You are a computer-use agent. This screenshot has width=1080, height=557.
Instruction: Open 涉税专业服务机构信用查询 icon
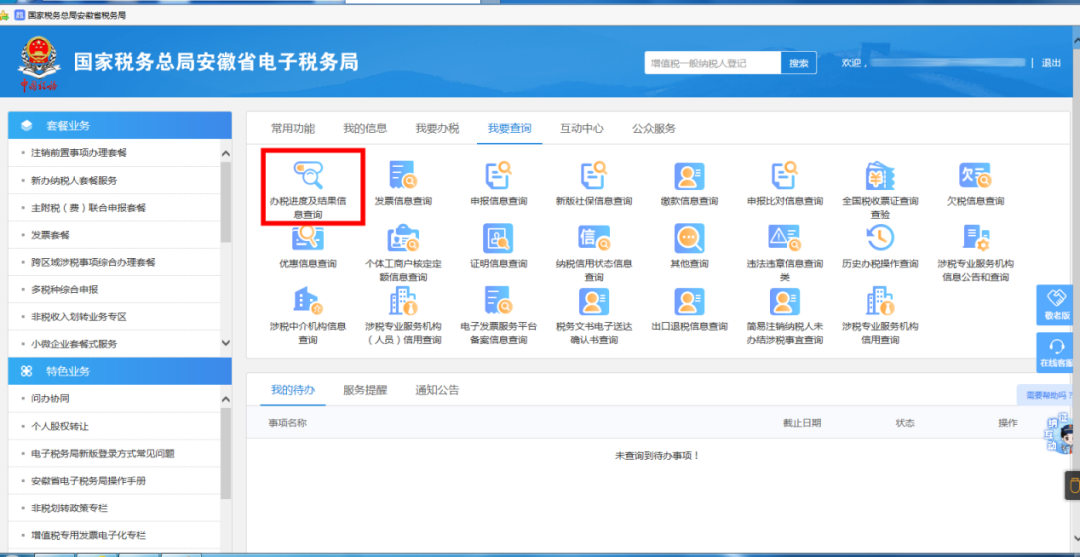click(x=880, y=300)
